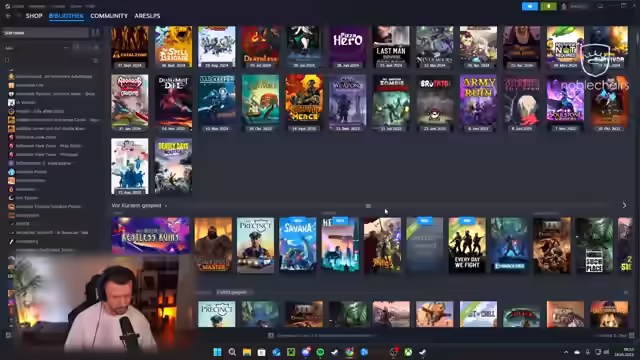Click the shelf drag handle icon

pyautogui.click(x=368, y=206)
